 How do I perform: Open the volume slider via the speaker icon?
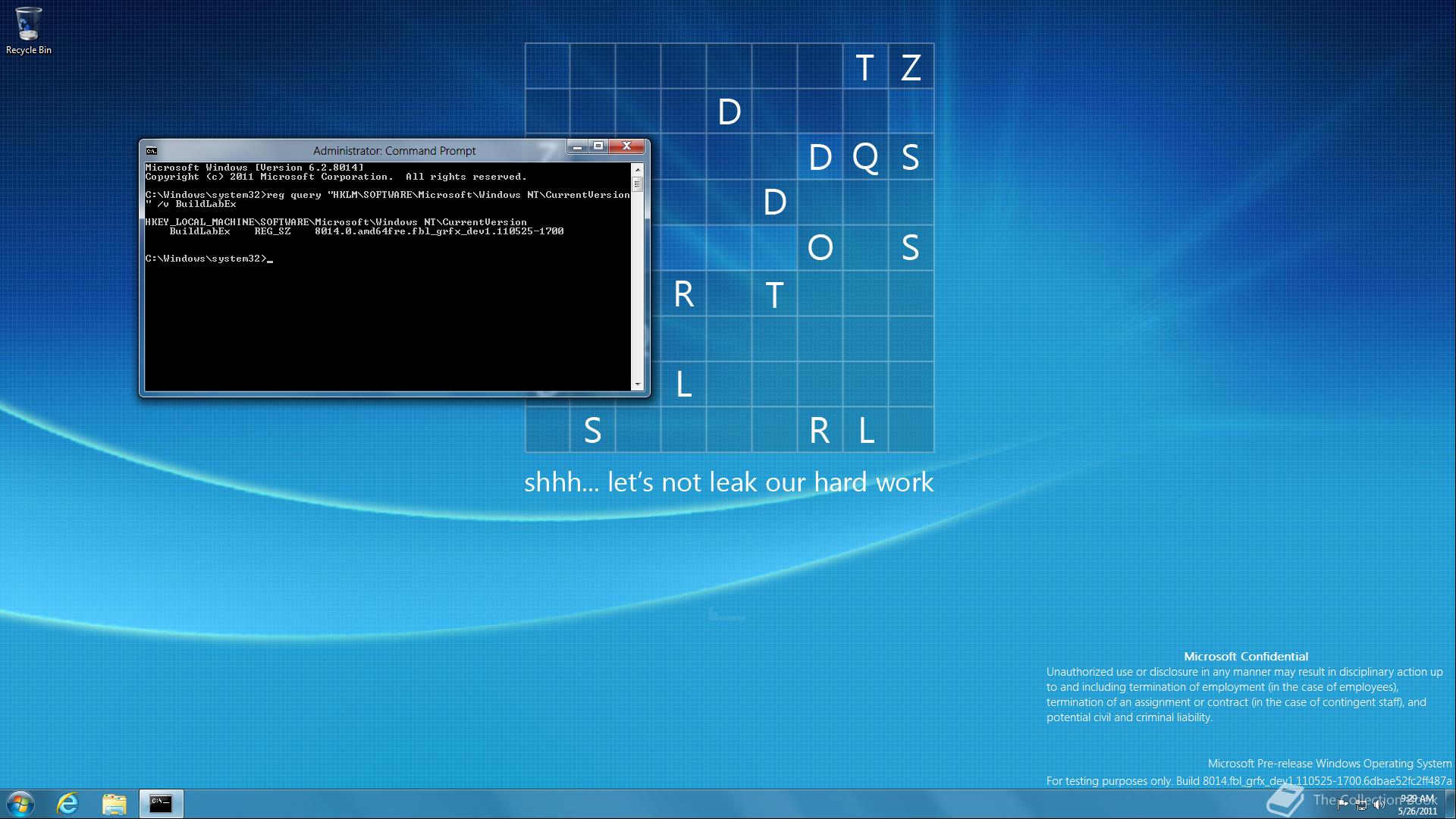click(x=1378, y=805)
